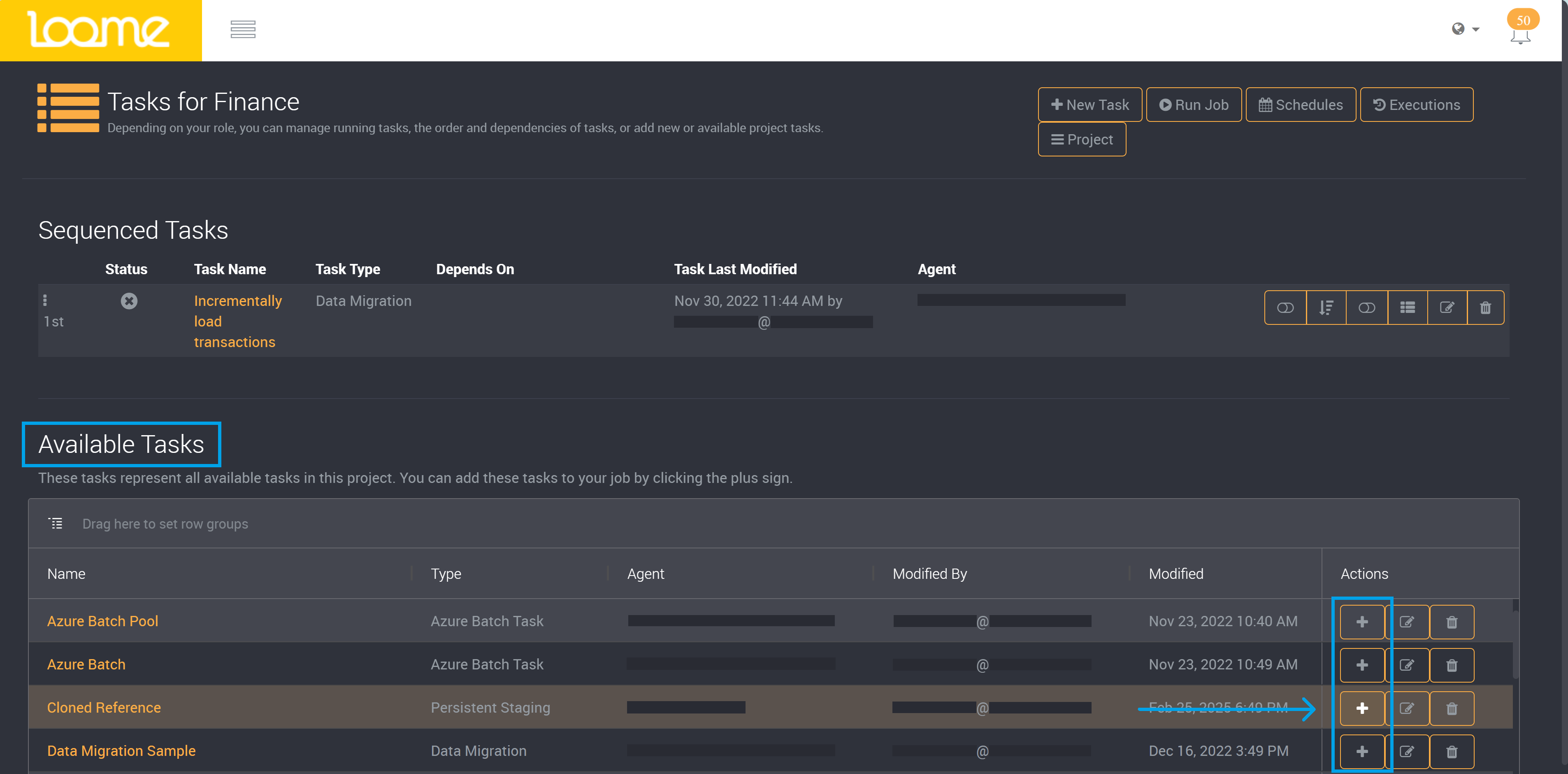Viewport: 1568px width, 774px height.
Task: Click the sort order icon for sequenced task
Action: click(x=1326, y=308)
